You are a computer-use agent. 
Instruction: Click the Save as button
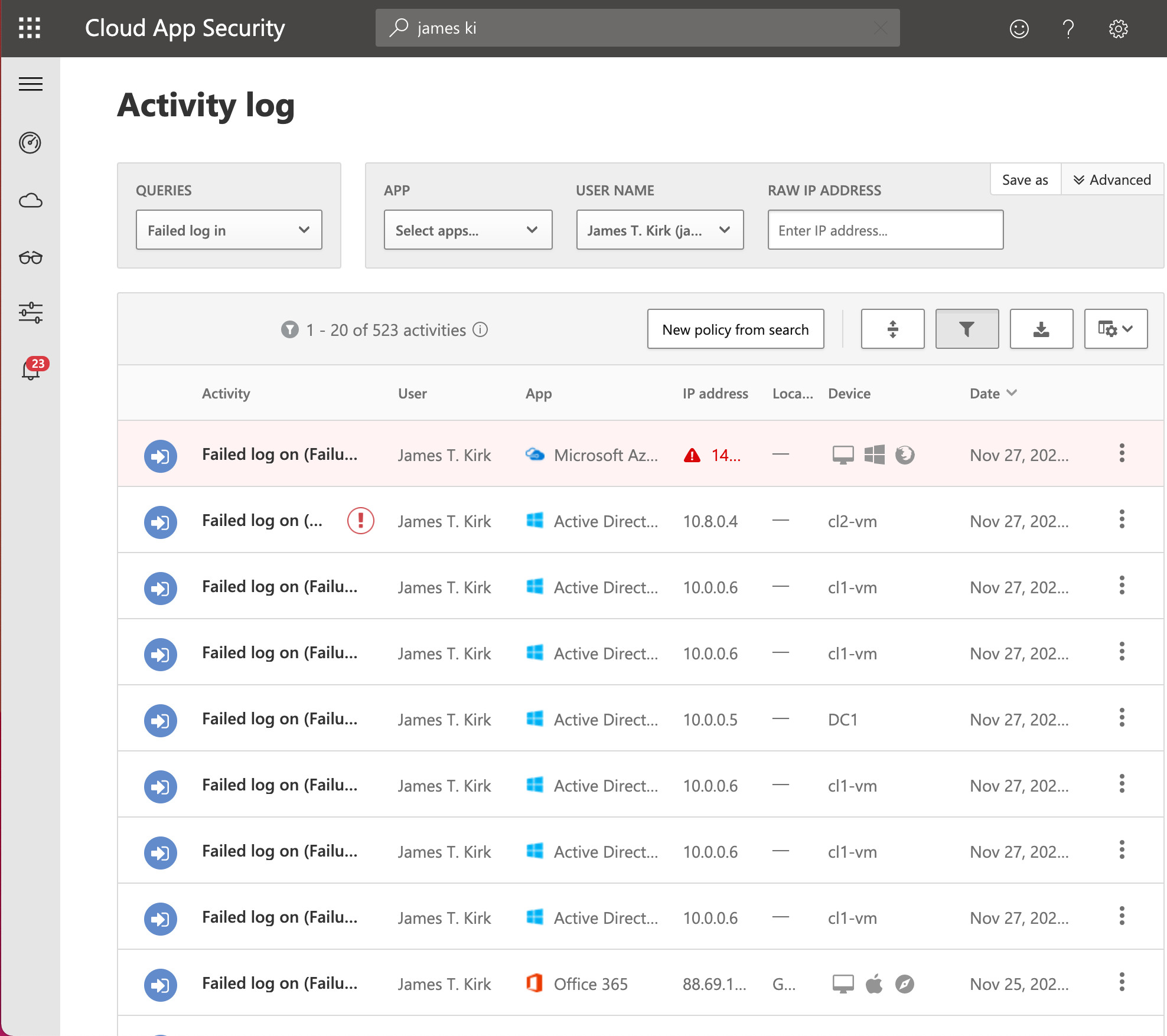1024,180
